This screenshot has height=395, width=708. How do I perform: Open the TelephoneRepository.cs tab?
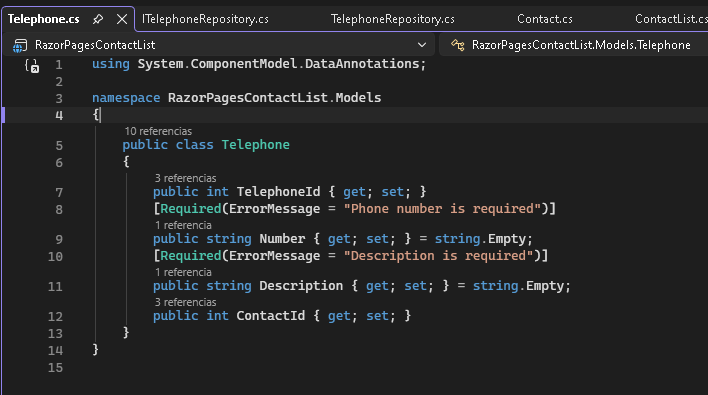[x=392, y=19]
